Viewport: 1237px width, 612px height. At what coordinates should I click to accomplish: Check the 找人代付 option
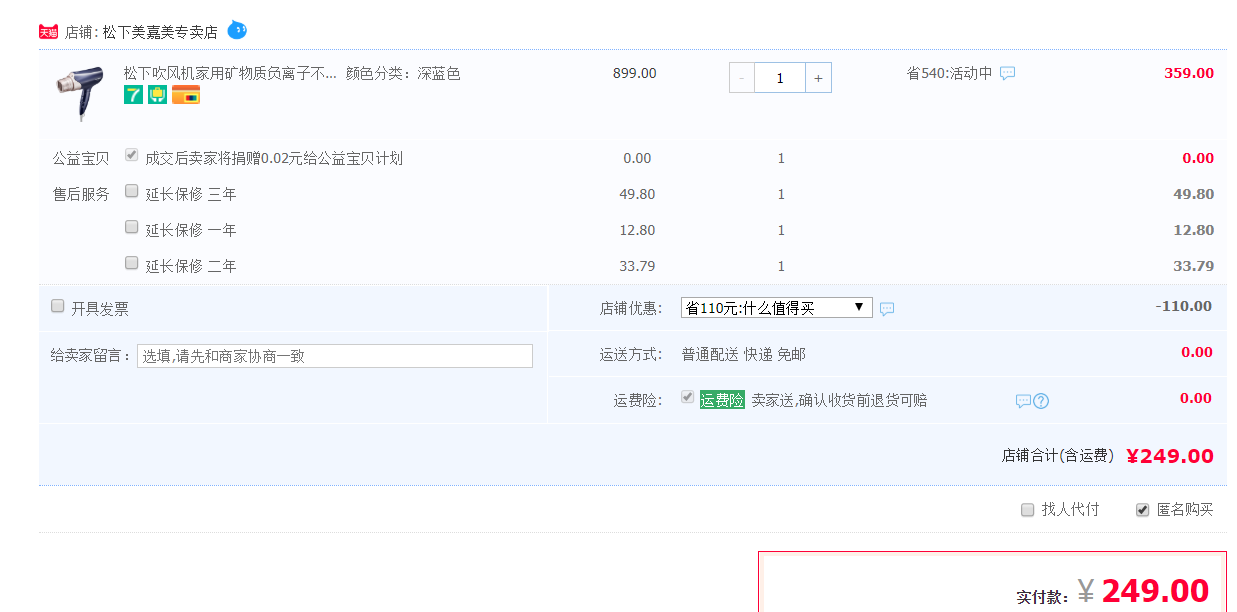click(x=1027, y=510)
